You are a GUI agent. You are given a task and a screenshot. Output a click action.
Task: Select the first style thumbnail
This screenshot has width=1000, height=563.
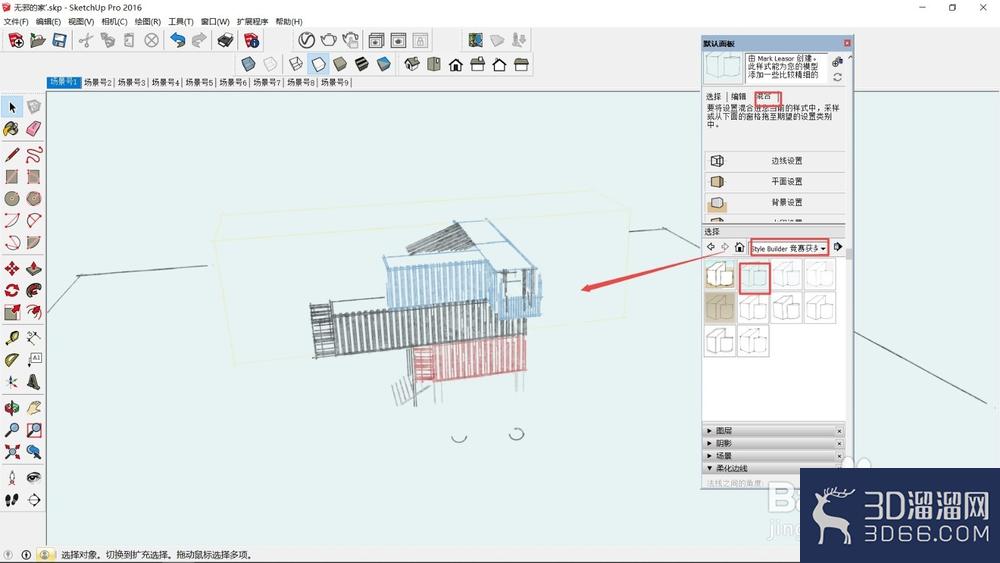pyautogui.click(x=720, y=275)
